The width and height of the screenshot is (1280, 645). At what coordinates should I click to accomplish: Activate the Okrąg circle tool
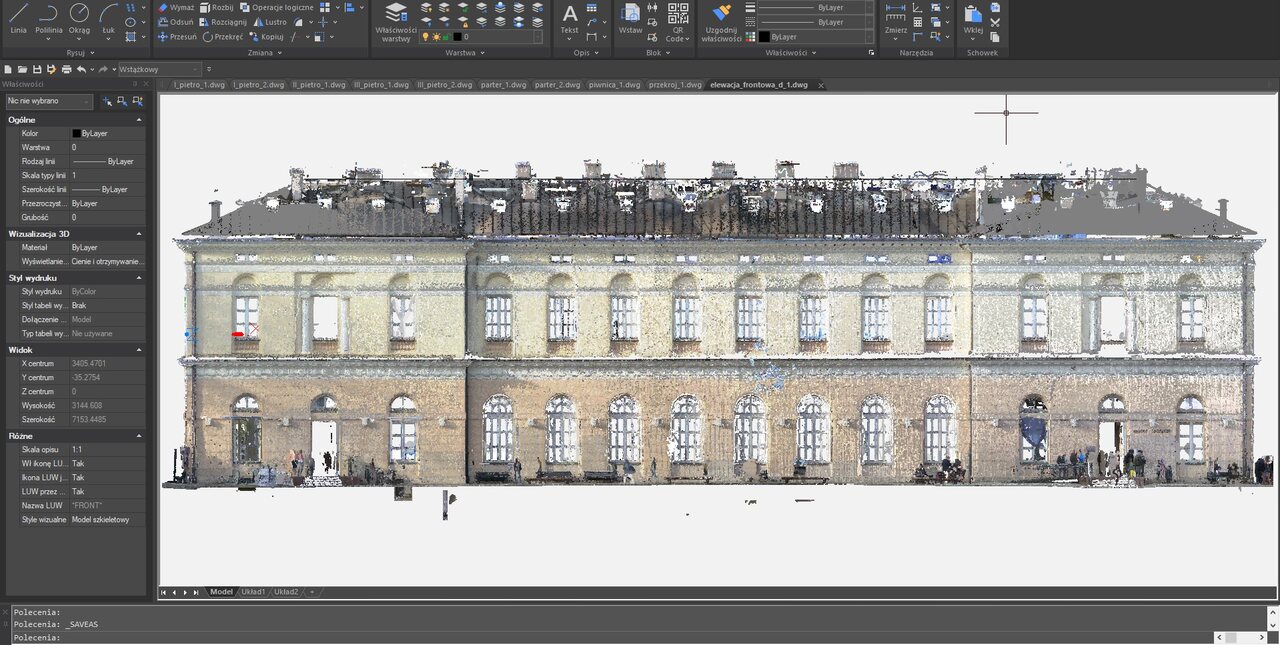coord(79,18)
